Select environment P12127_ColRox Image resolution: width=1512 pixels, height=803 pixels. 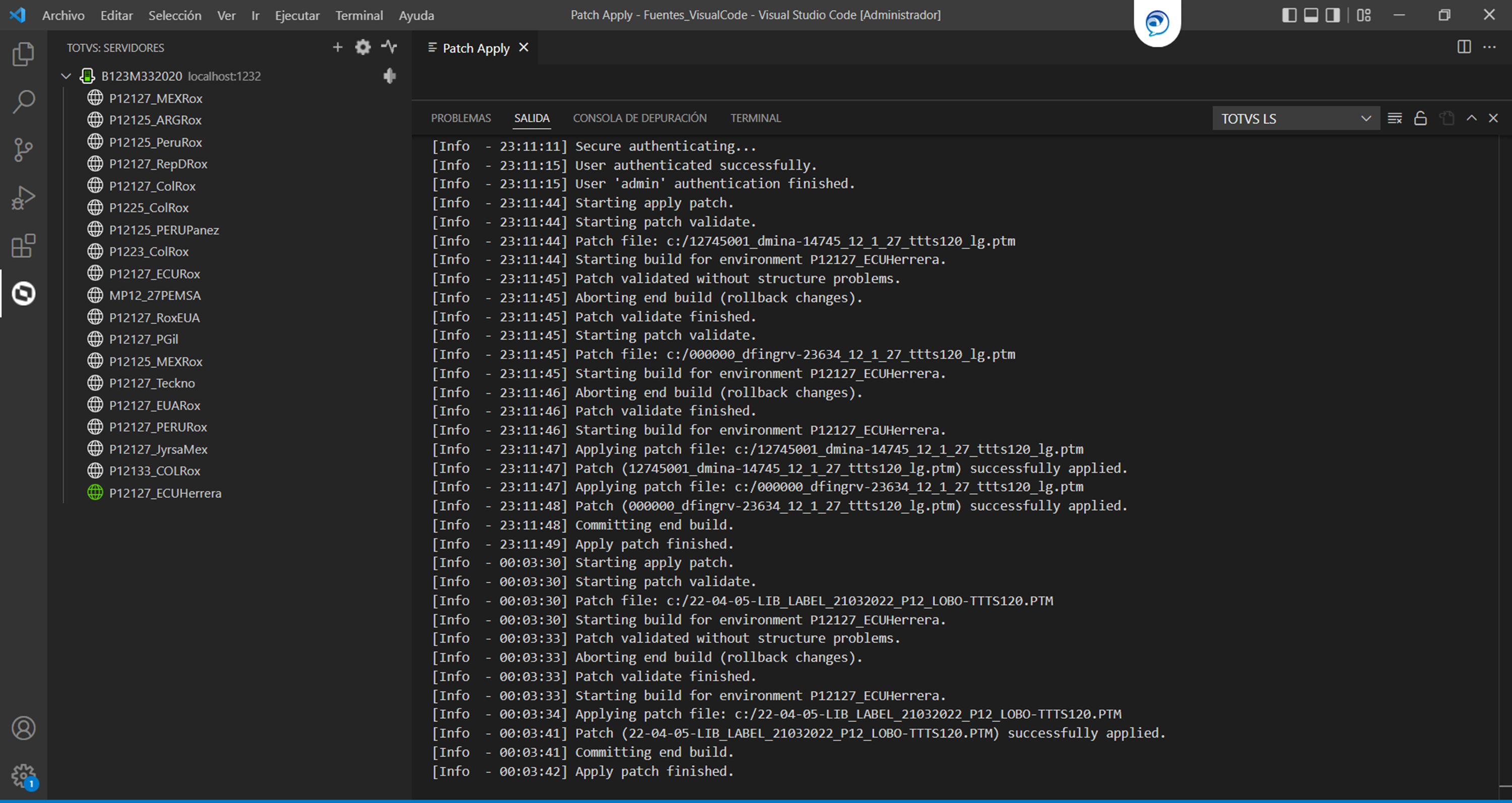[x=152, y=186]
